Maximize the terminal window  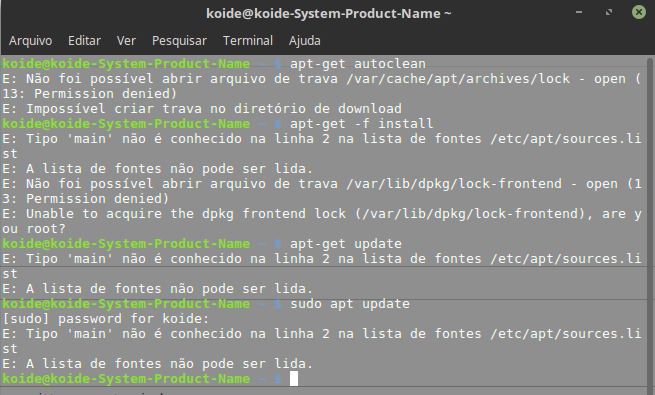[x=609, y=13]
